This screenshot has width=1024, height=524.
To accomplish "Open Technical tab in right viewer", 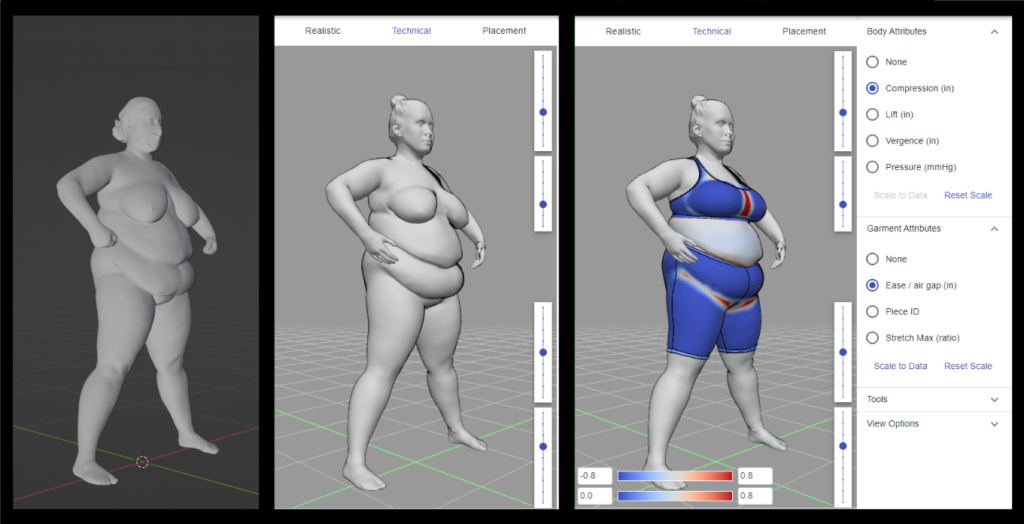I will (712, 31).
